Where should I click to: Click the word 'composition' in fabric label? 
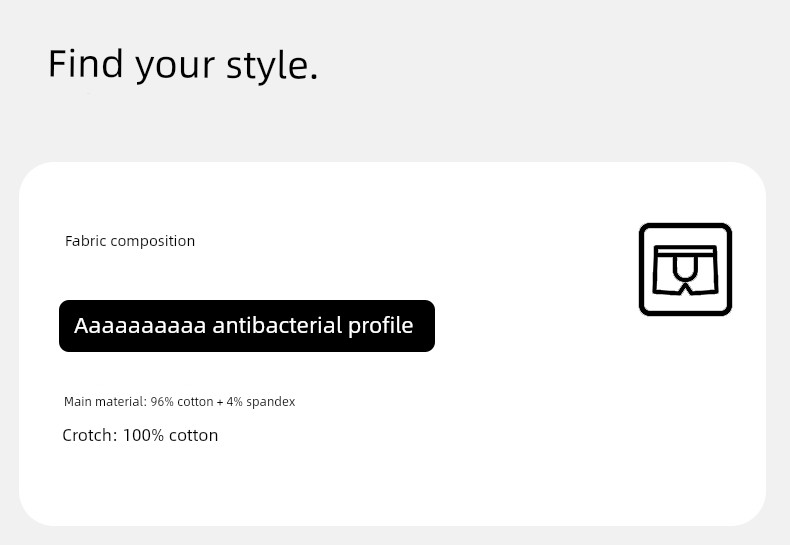152,241
